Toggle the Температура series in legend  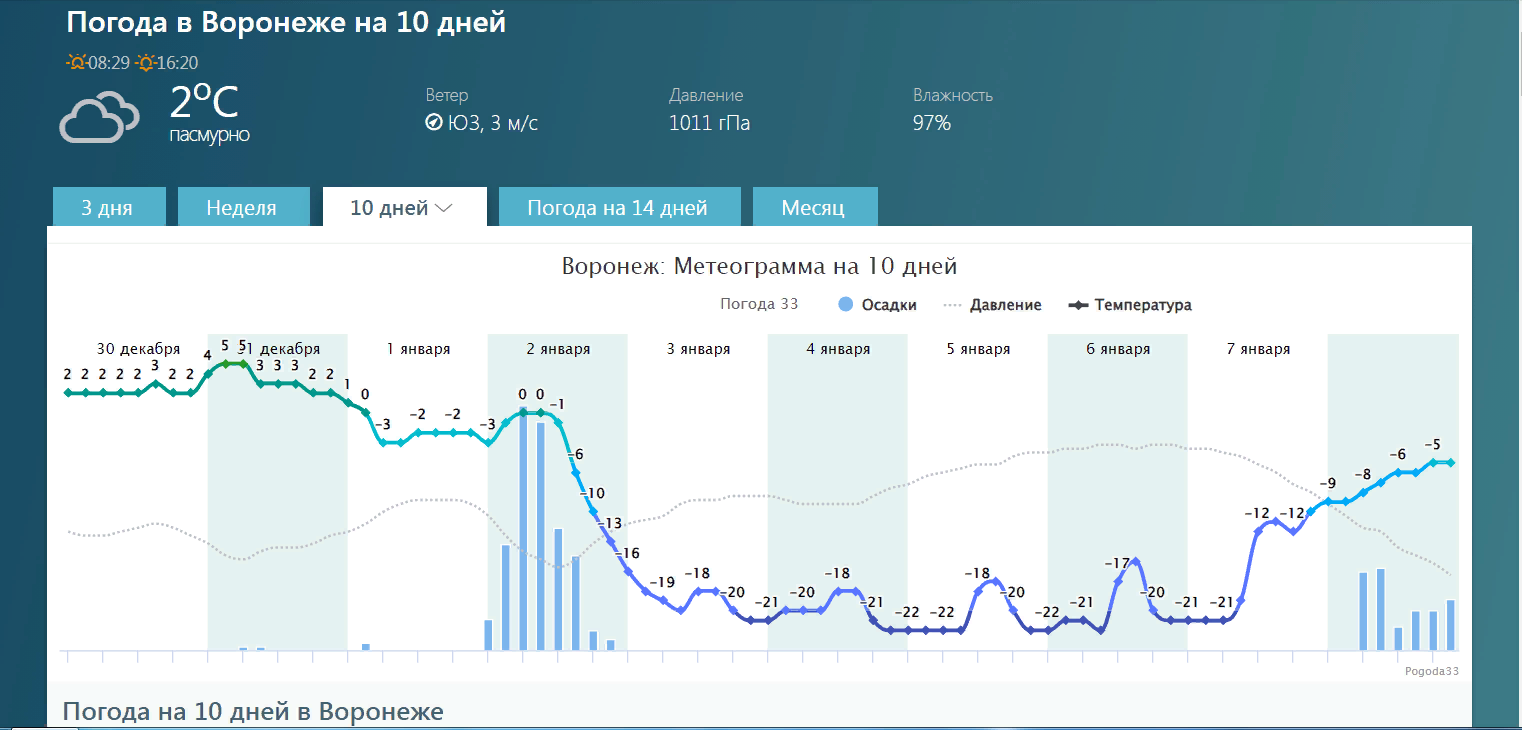point(1142,305)
